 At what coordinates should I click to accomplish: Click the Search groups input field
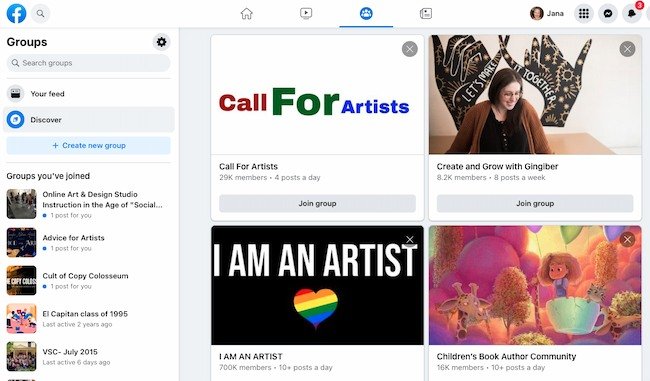[x=89, y=63]
